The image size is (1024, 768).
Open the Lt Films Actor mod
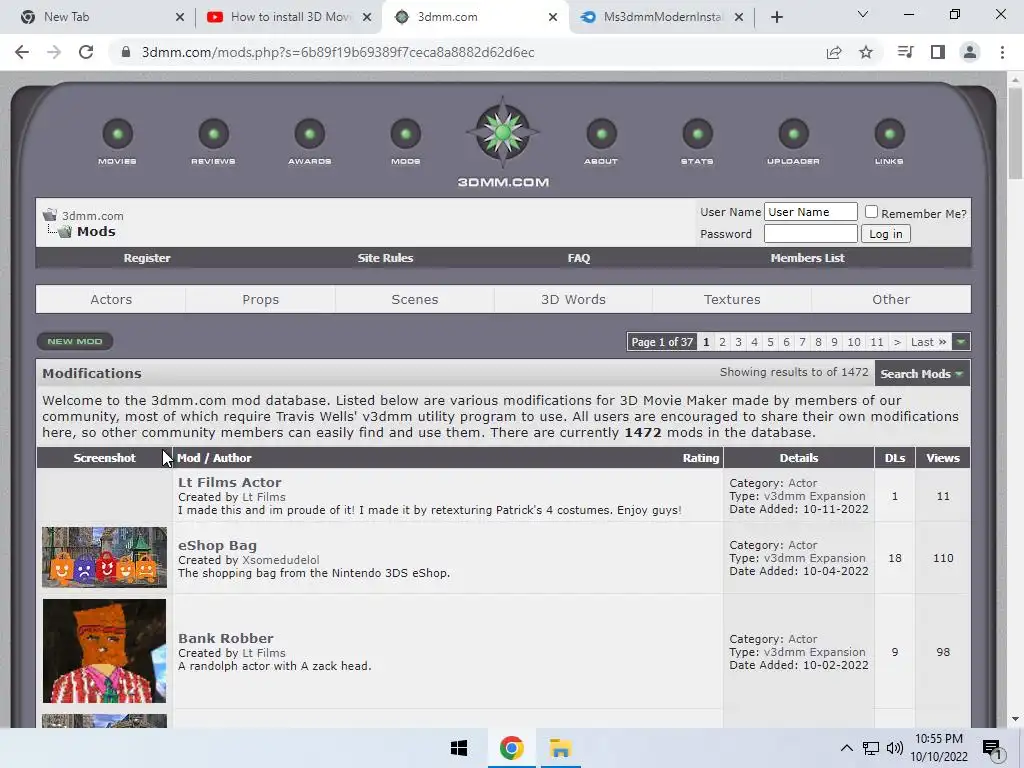tap(230, 482)
